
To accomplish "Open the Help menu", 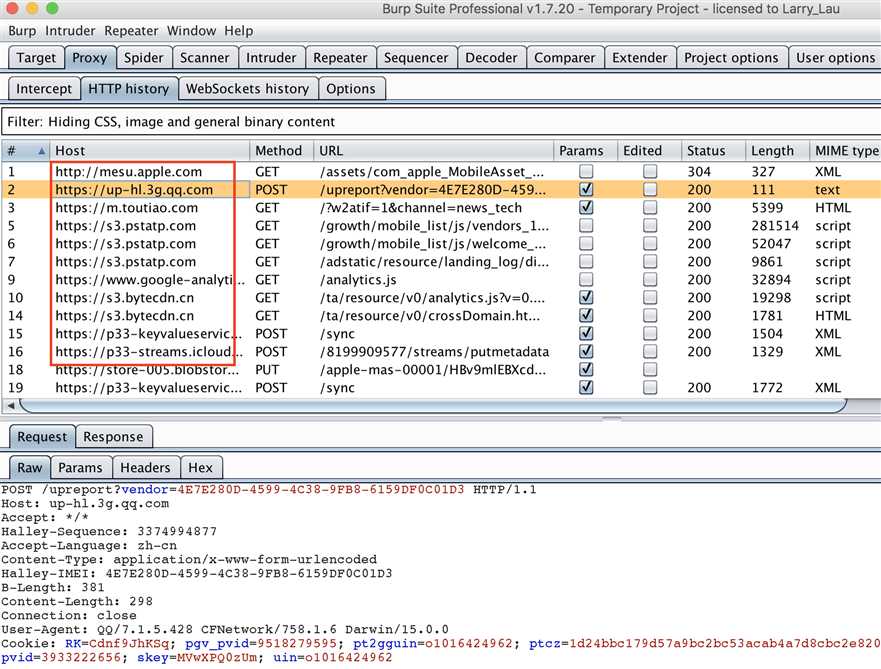I will point(239,31).
